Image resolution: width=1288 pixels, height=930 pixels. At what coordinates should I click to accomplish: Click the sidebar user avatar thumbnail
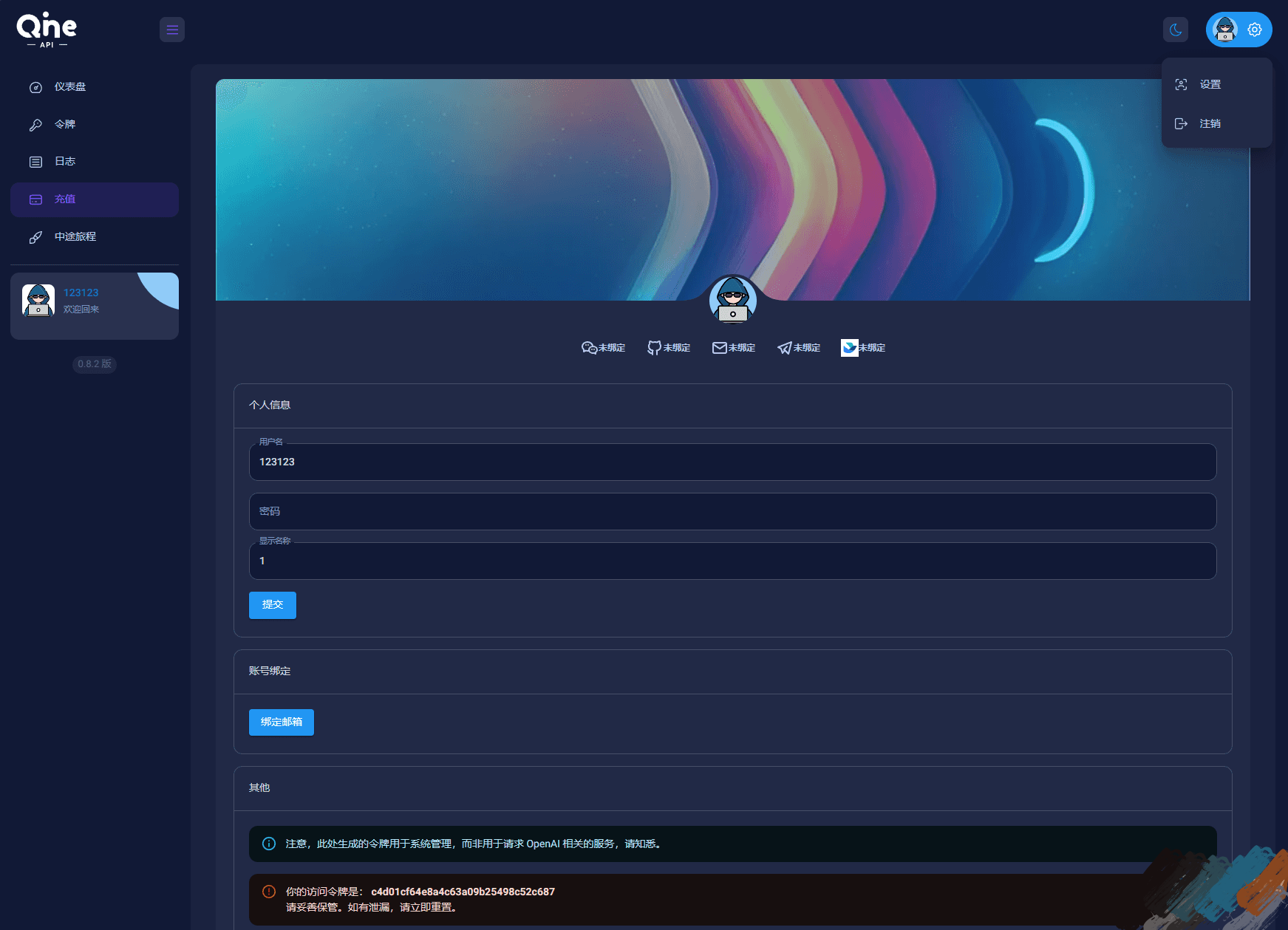(x=38, y=301)
